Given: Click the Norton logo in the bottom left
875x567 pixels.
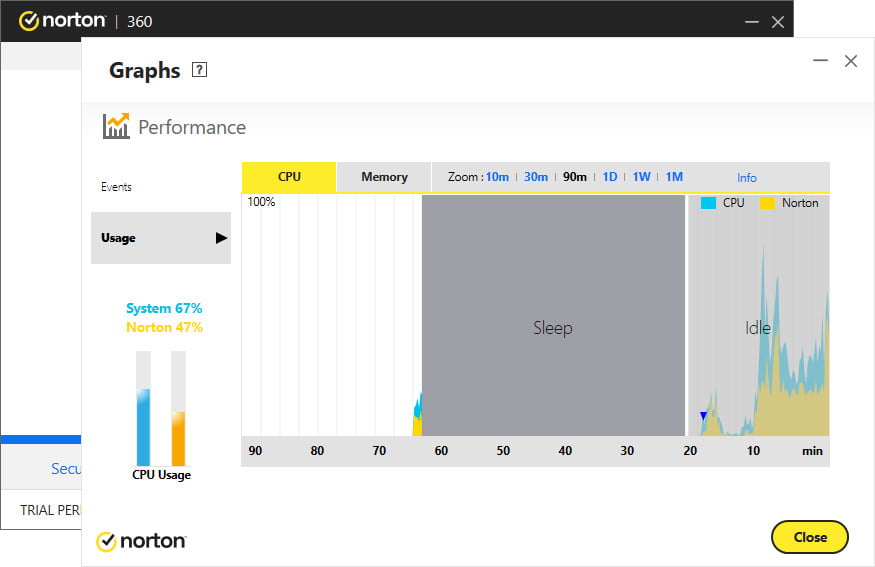Looking at the screenshot, I should (x=141, y=541).
